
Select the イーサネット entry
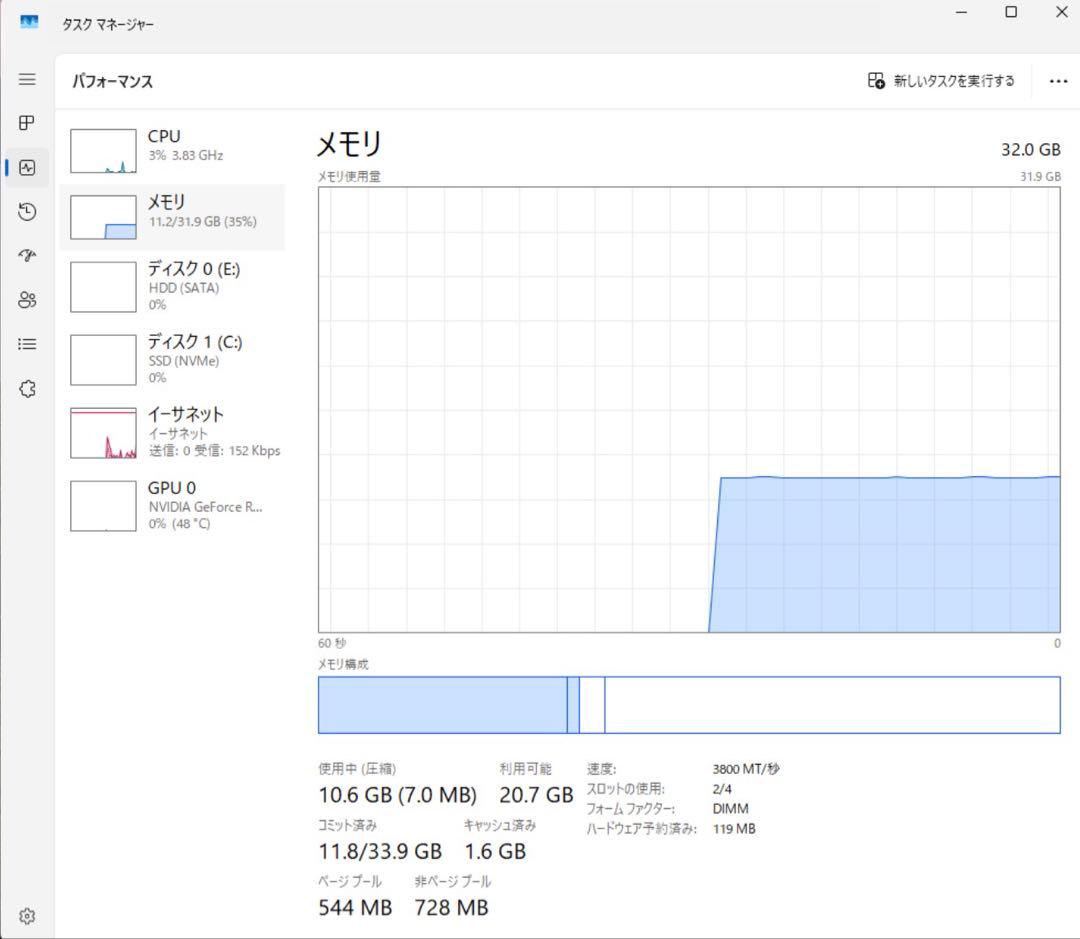172,433
